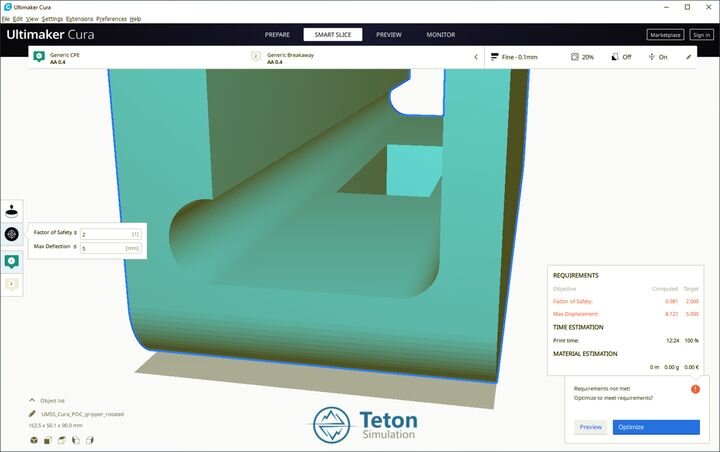Collapse the Object list expander
Screen dimensions: 720x452
32,399
